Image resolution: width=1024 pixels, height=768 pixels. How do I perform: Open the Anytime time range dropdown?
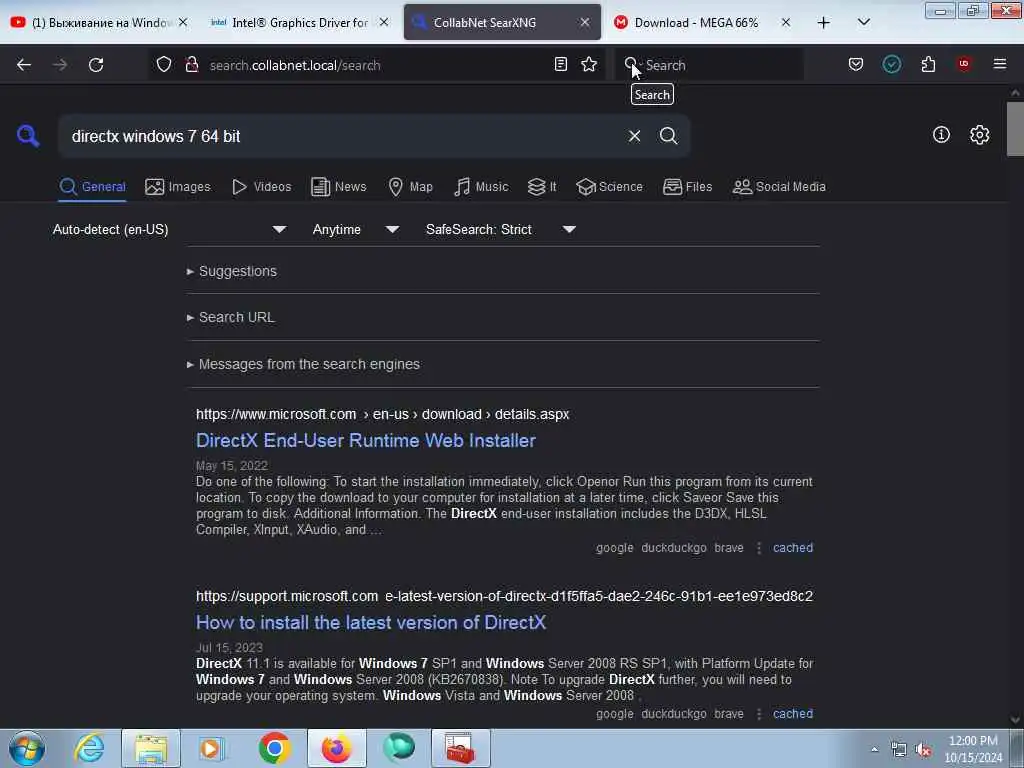pyautogui.click(x=355, y=230)
